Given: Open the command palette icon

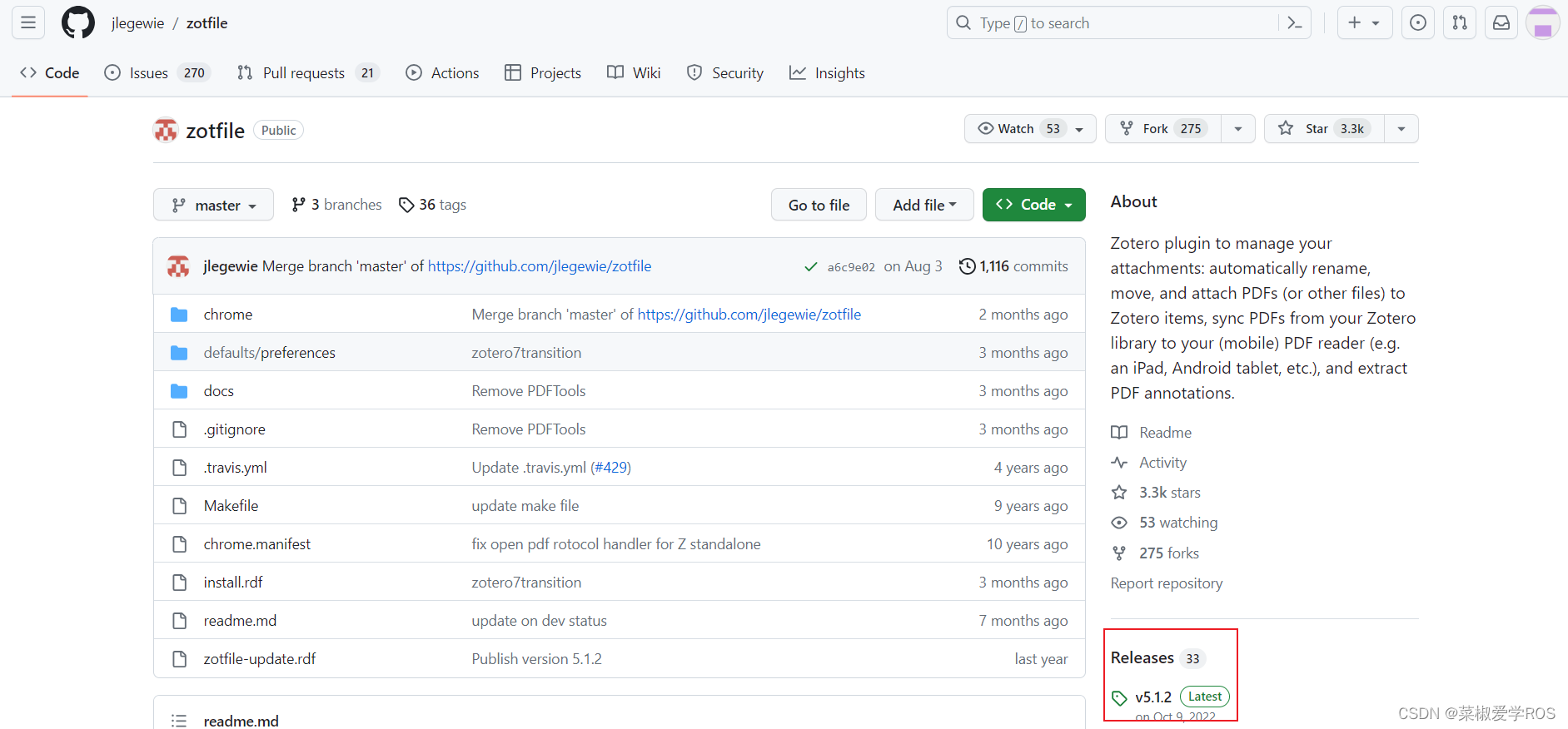Looking at the screenshot, I should click(1295, 23).
